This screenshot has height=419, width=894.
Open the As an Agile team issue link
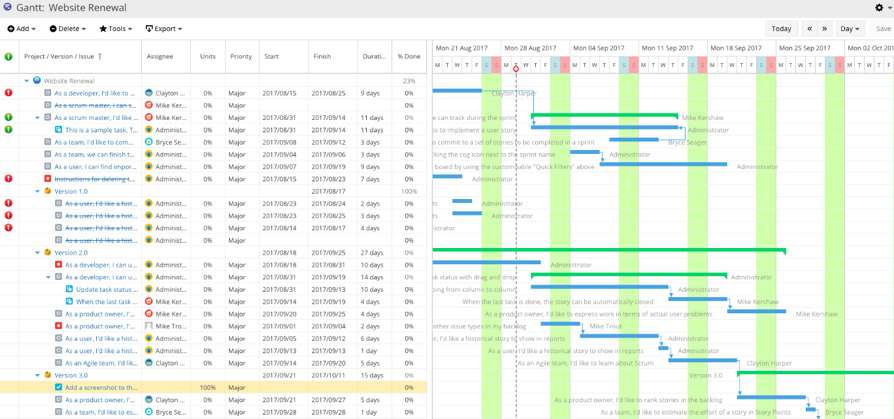[x=101, y=363]
